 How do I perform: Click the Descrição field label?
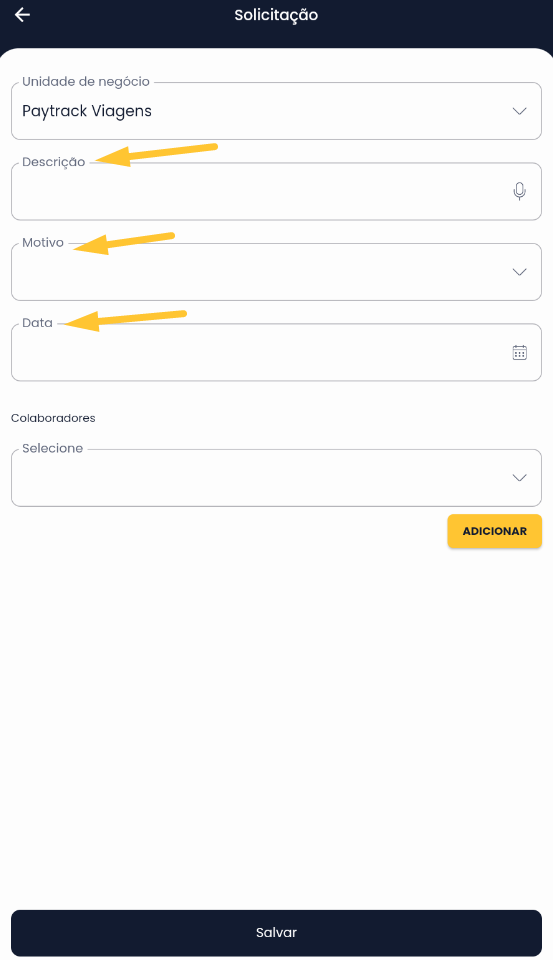tap(53, 162)
